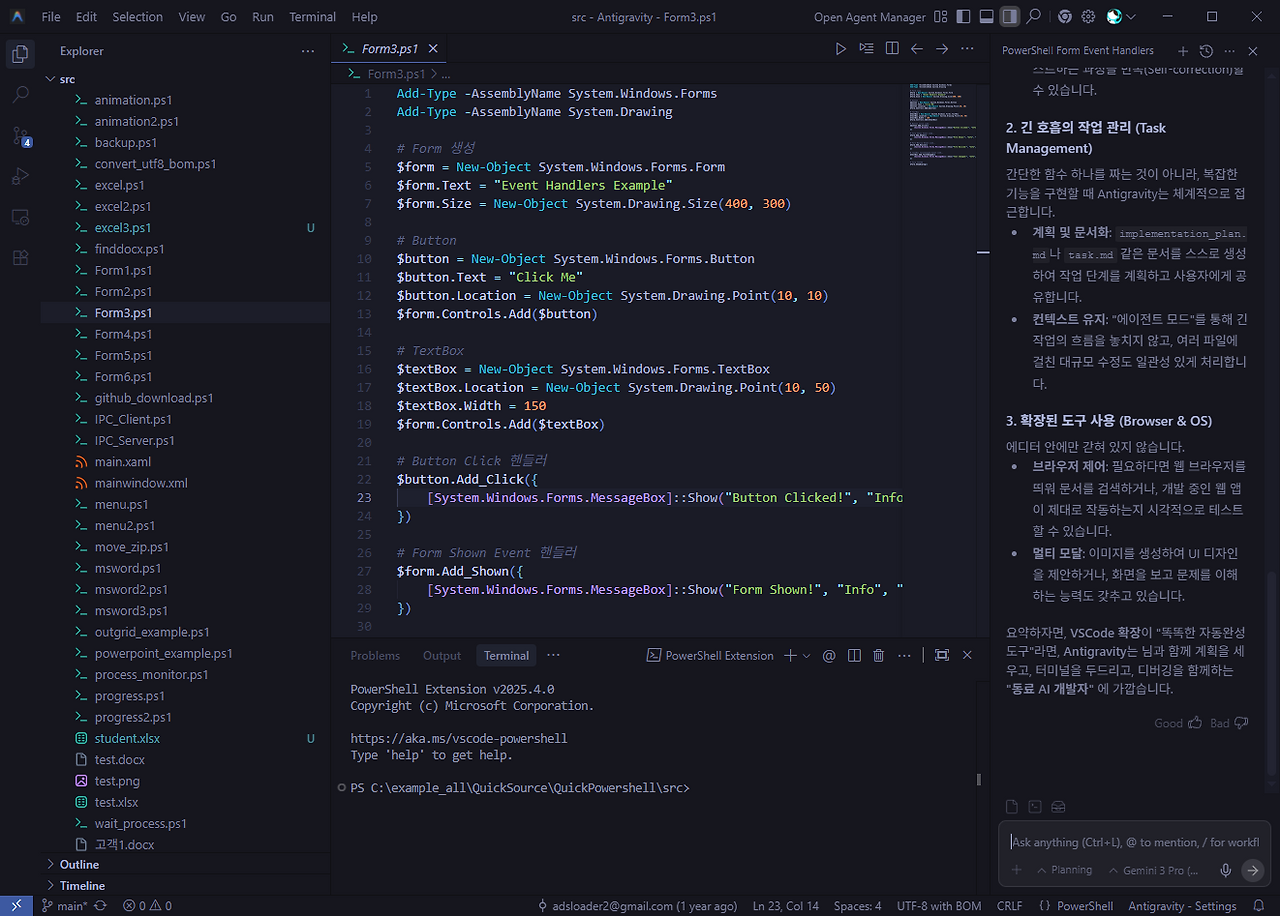Toggle the primary side bar layout button
1280x916 pixels.
coord(963,16)
